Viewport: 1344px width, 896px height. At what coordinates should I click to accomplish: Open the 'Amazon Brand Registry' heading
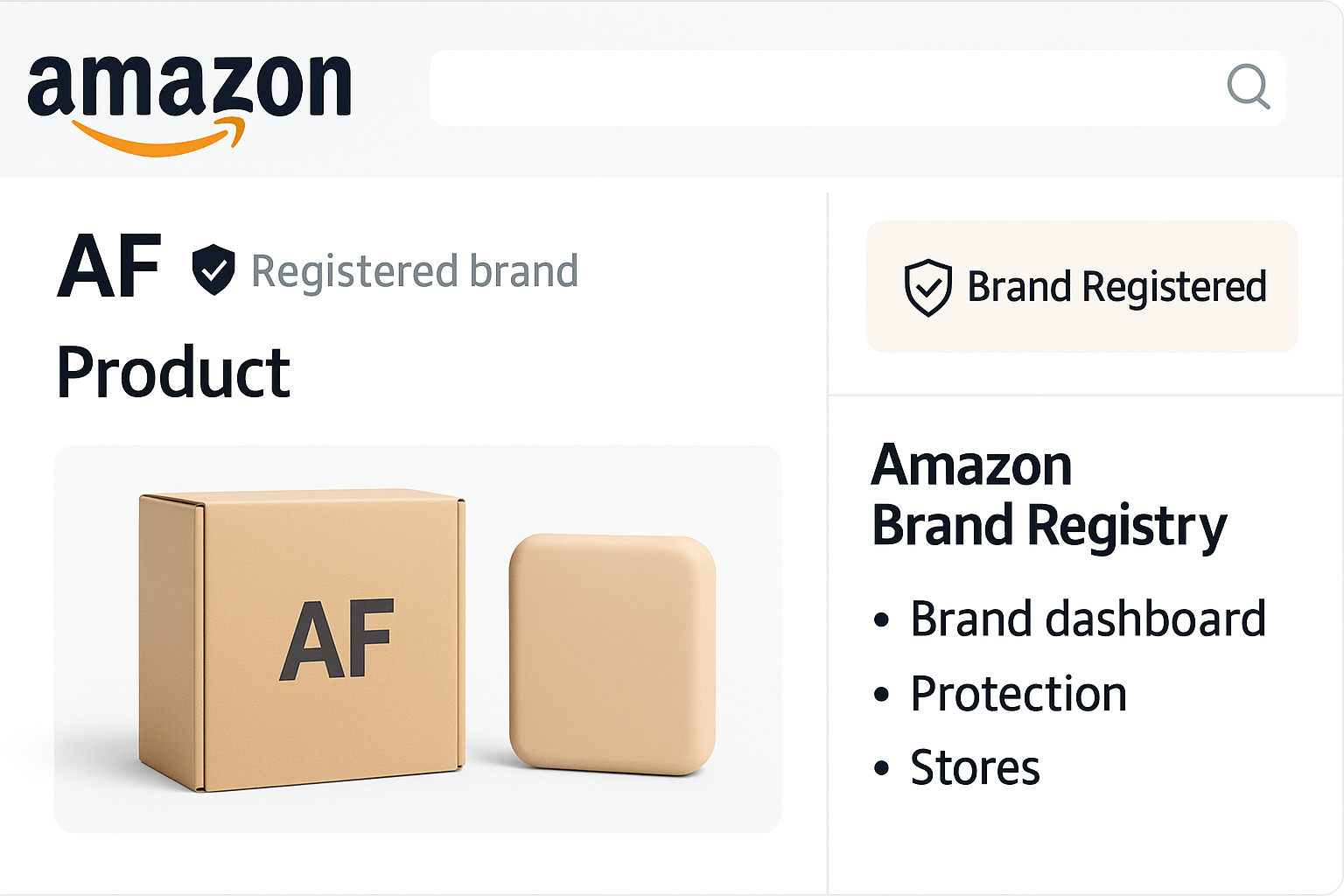point(1048,495)
